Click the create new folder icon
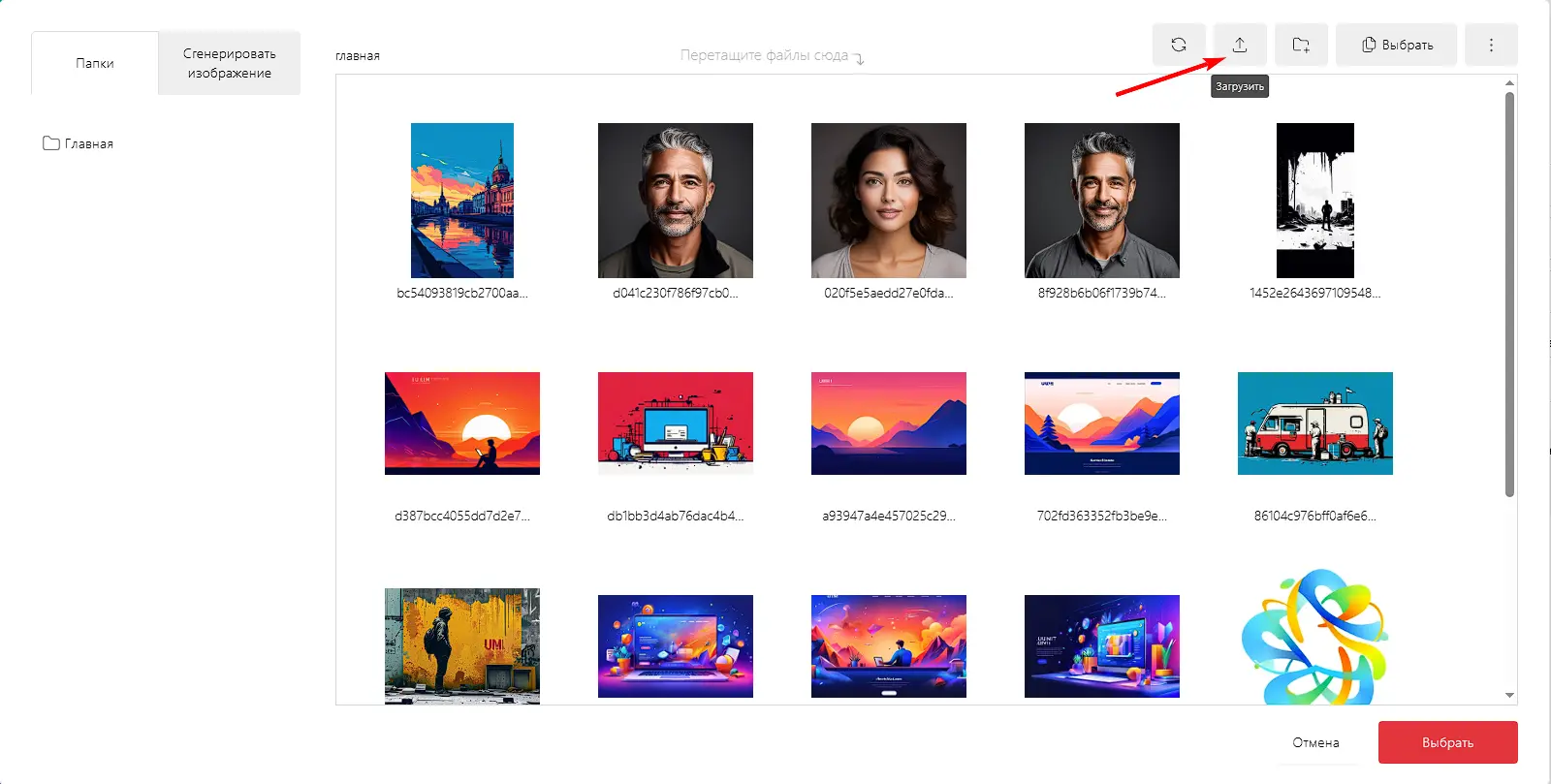Viewport: 1551px width, 784px height. tap(1301, 45)
